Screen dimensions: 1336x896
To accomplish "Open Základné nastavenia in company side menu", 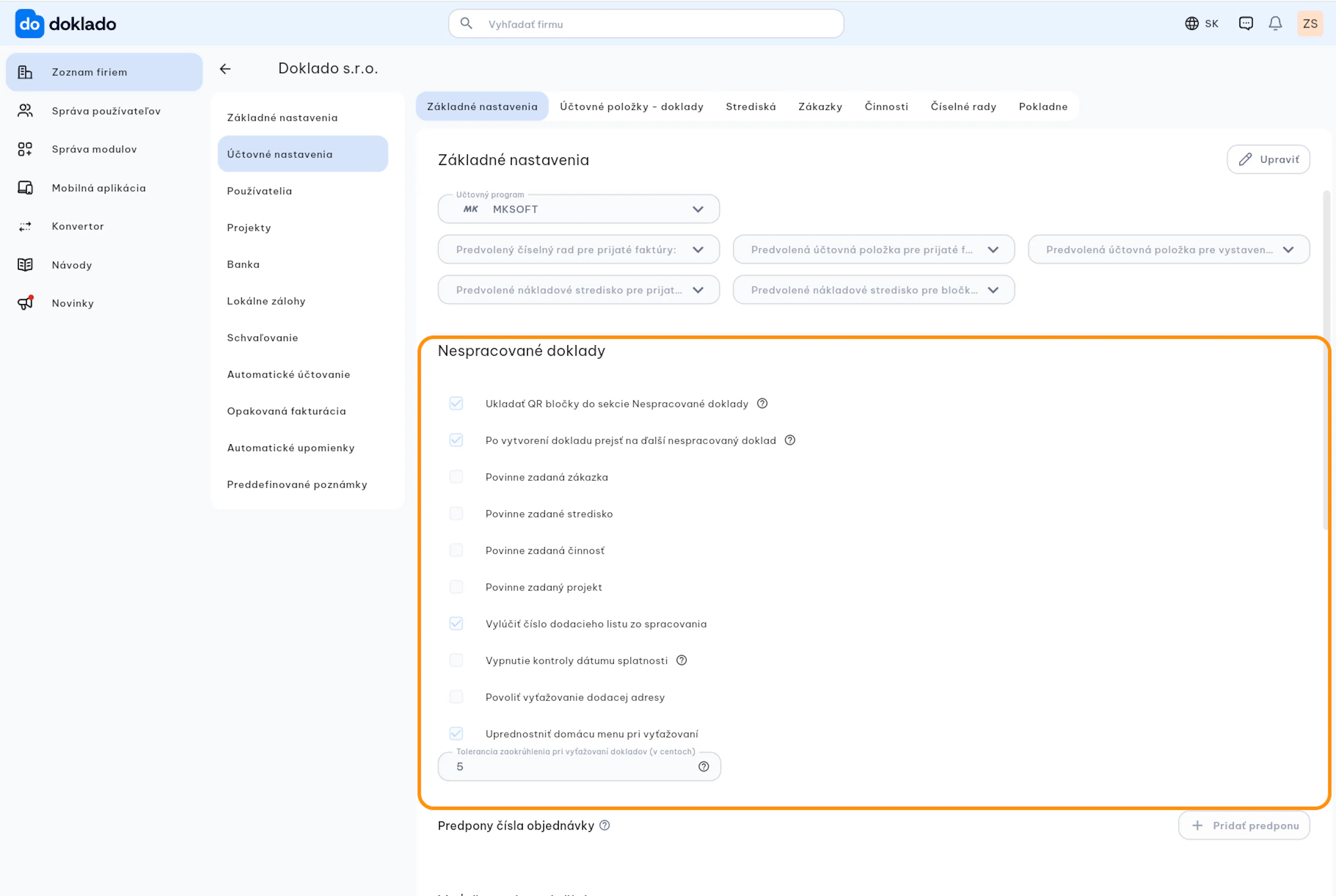I will pyautogui.click(x=303, y=117).
